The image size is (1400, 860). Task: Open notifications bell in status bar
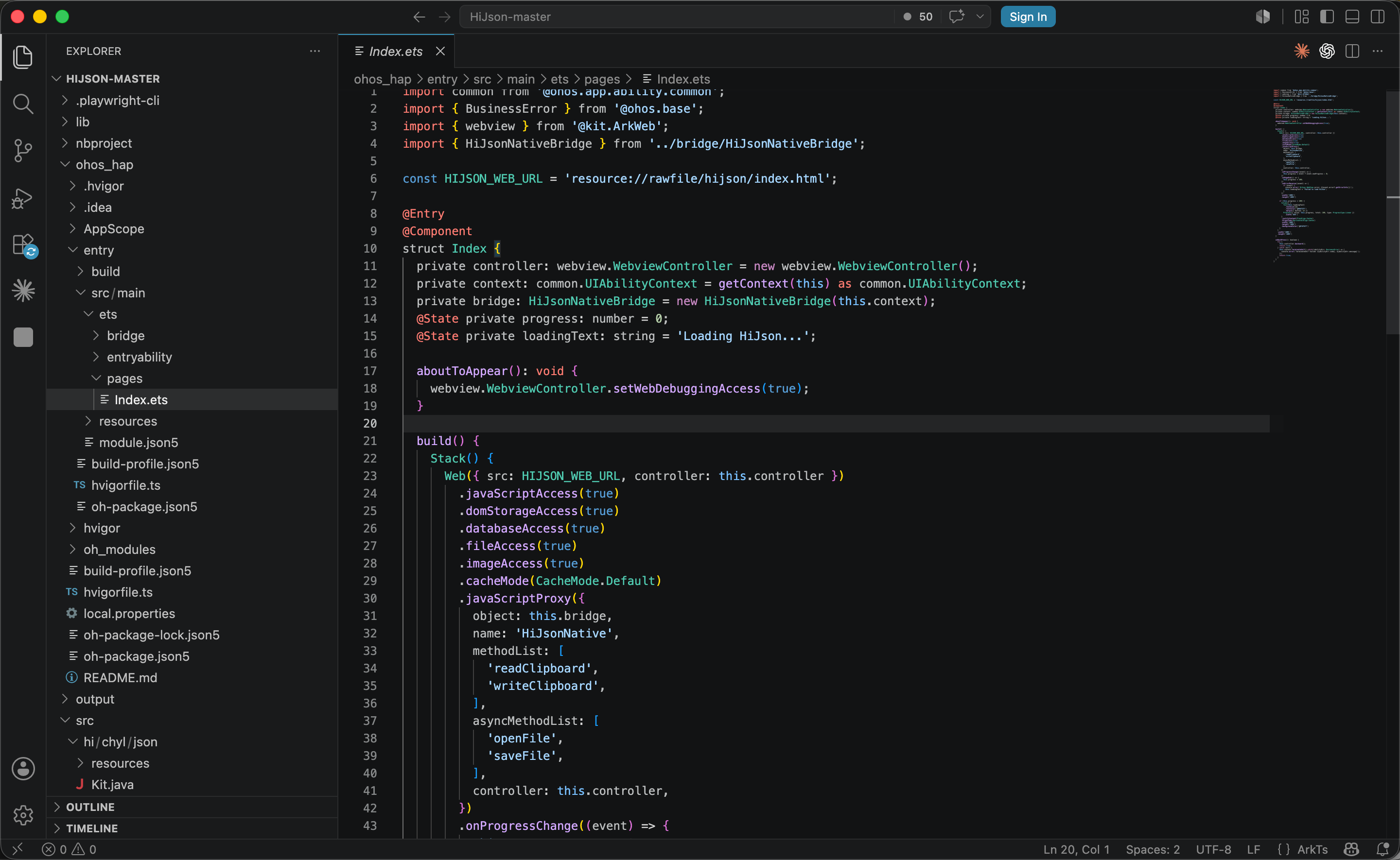pos(1382,849)
